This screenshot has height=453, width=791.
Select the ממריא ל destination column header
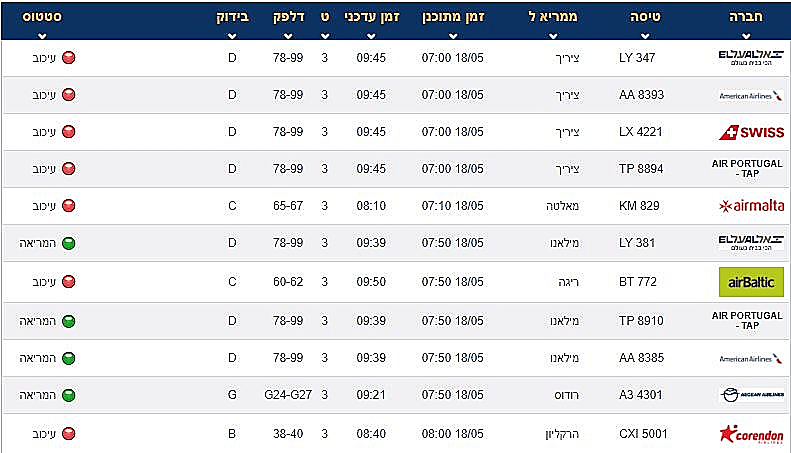click(553, 17)
